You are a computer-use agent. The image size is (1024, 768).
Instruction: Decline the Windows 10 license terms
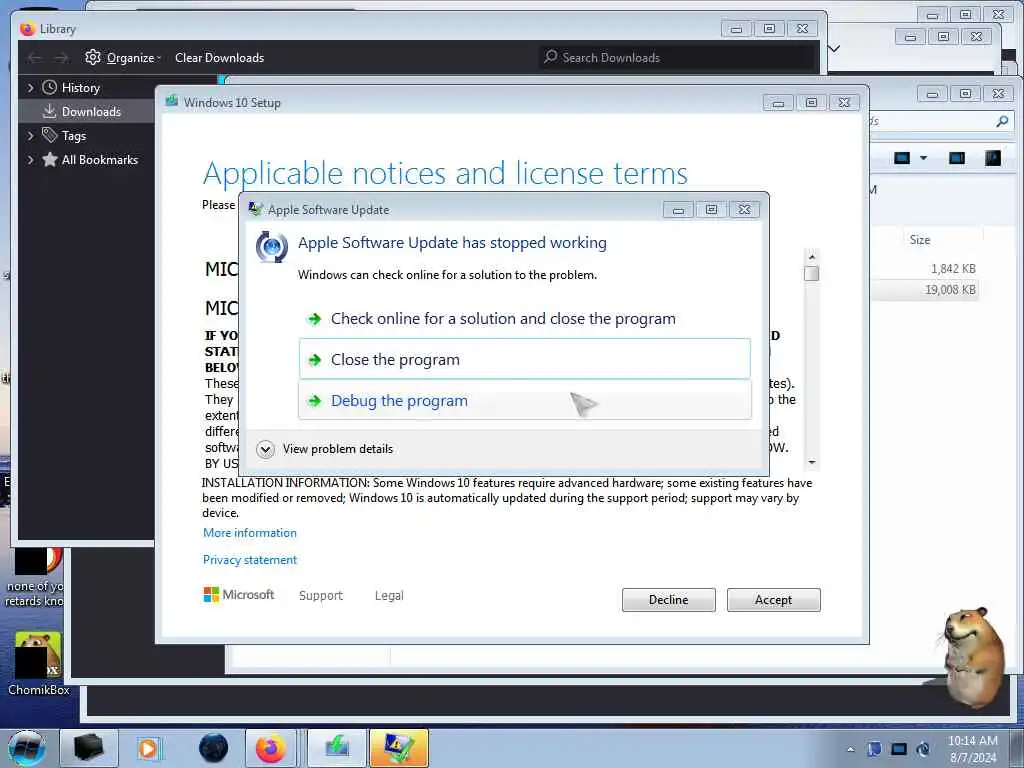[668, 600]
